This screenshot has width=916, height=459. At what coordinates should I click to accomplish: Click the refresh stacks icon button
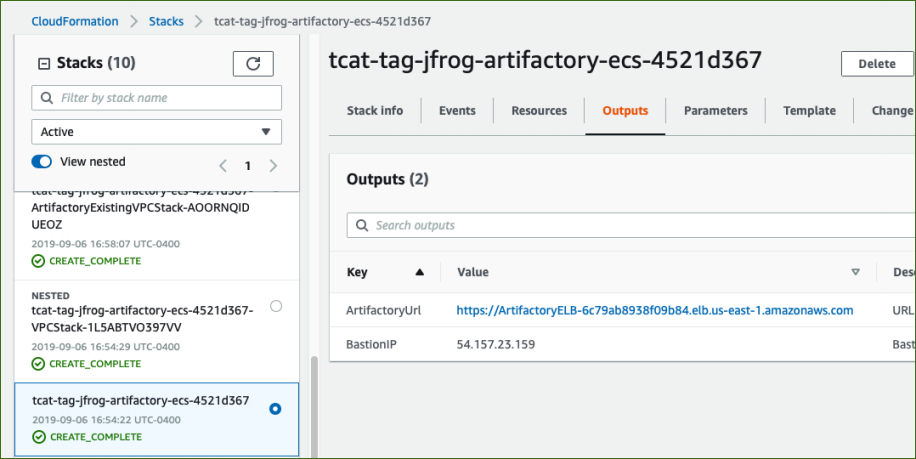pyautogui.click(x=253, y=64)
